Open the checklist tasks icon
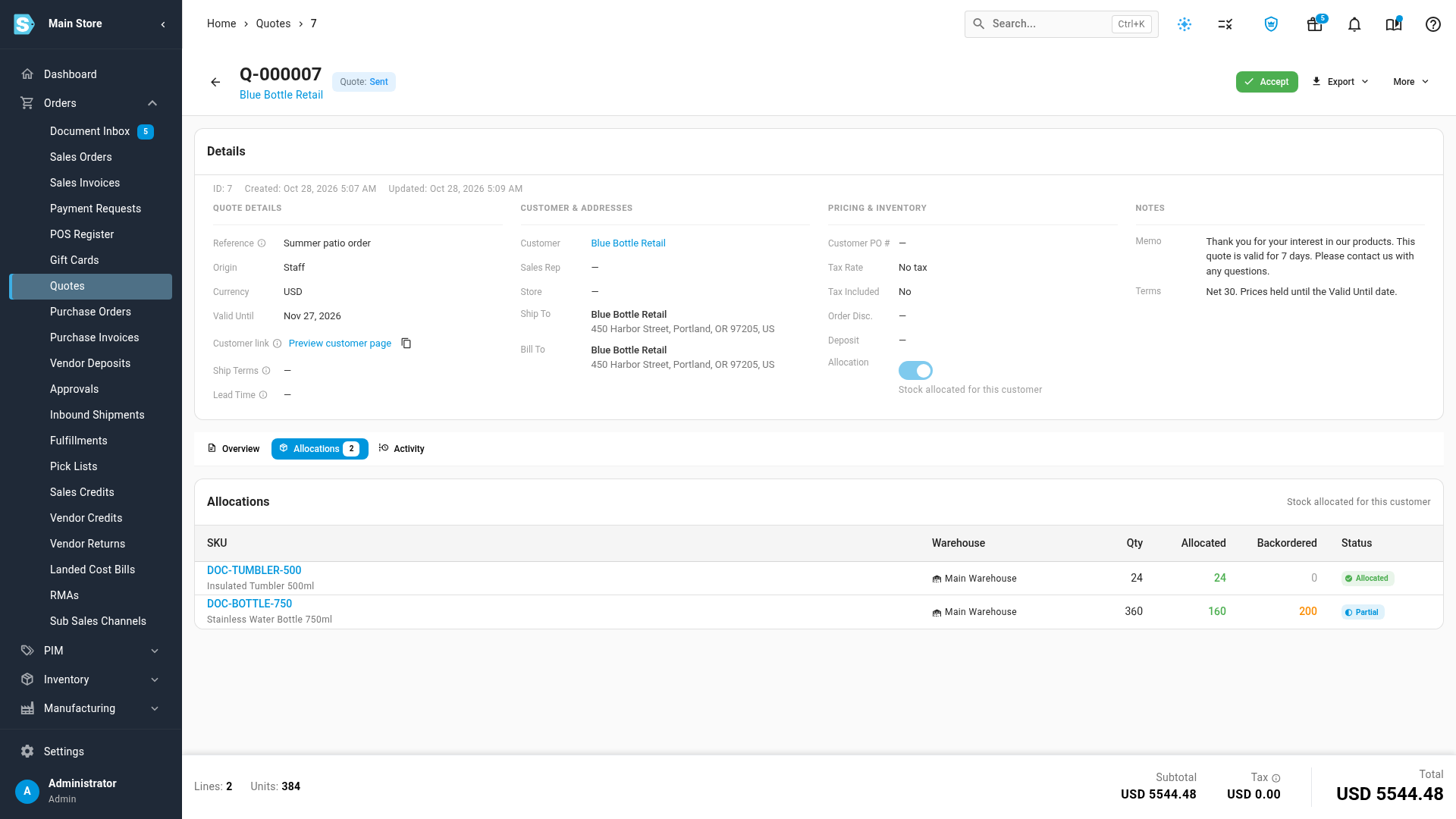The width and height of the screenshot is (1456, 819). [x=1225, y=24]
